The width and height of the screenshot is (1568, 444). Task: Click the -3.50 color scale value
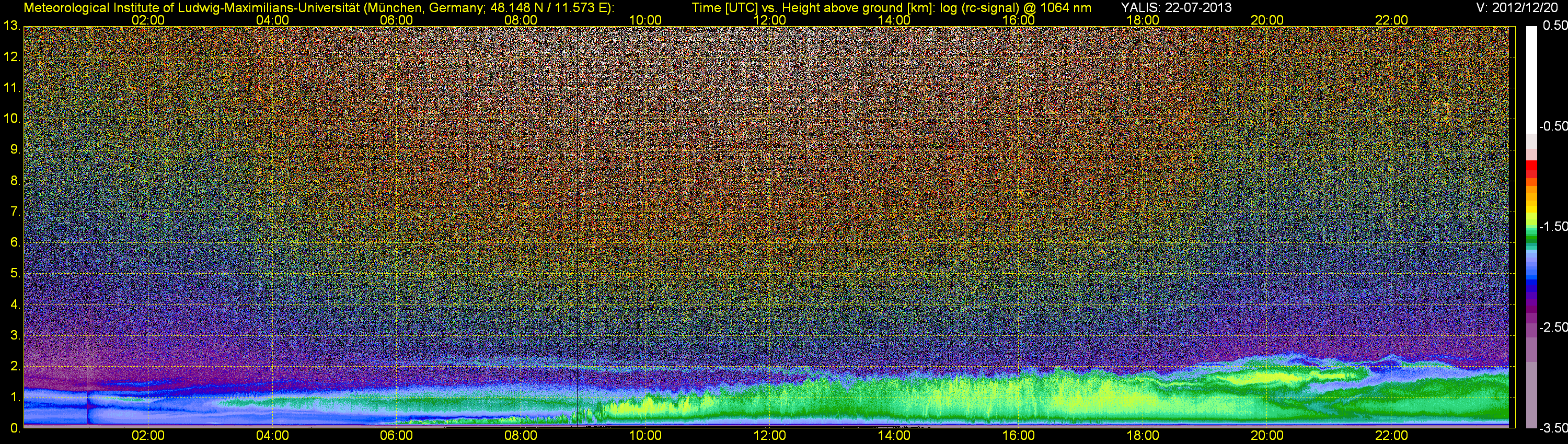pos(1552,428)
